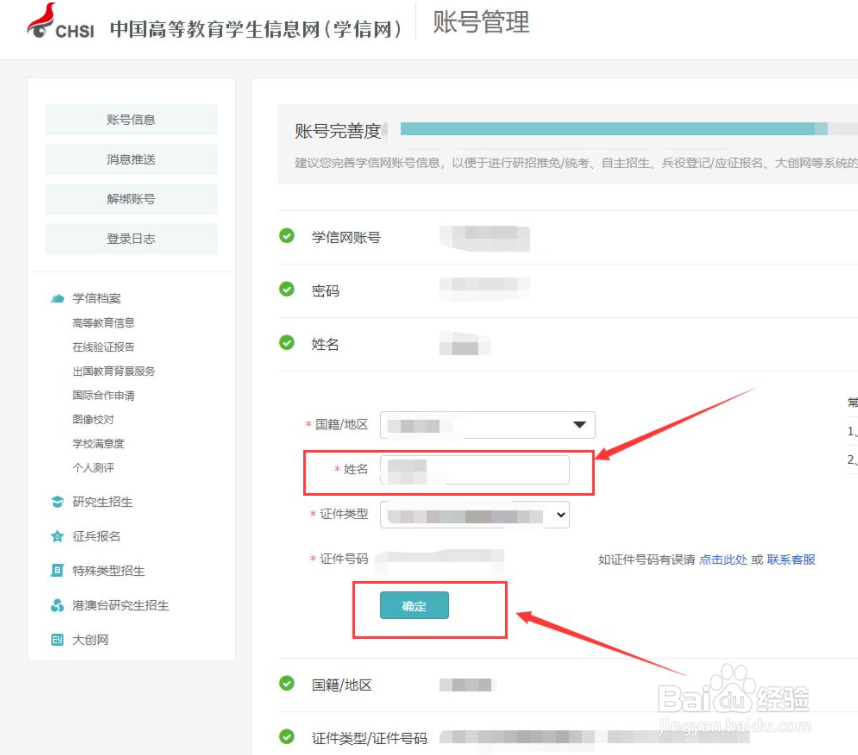
Task: Open the 账号信息 menu button
Action: (x=131, y=120)
